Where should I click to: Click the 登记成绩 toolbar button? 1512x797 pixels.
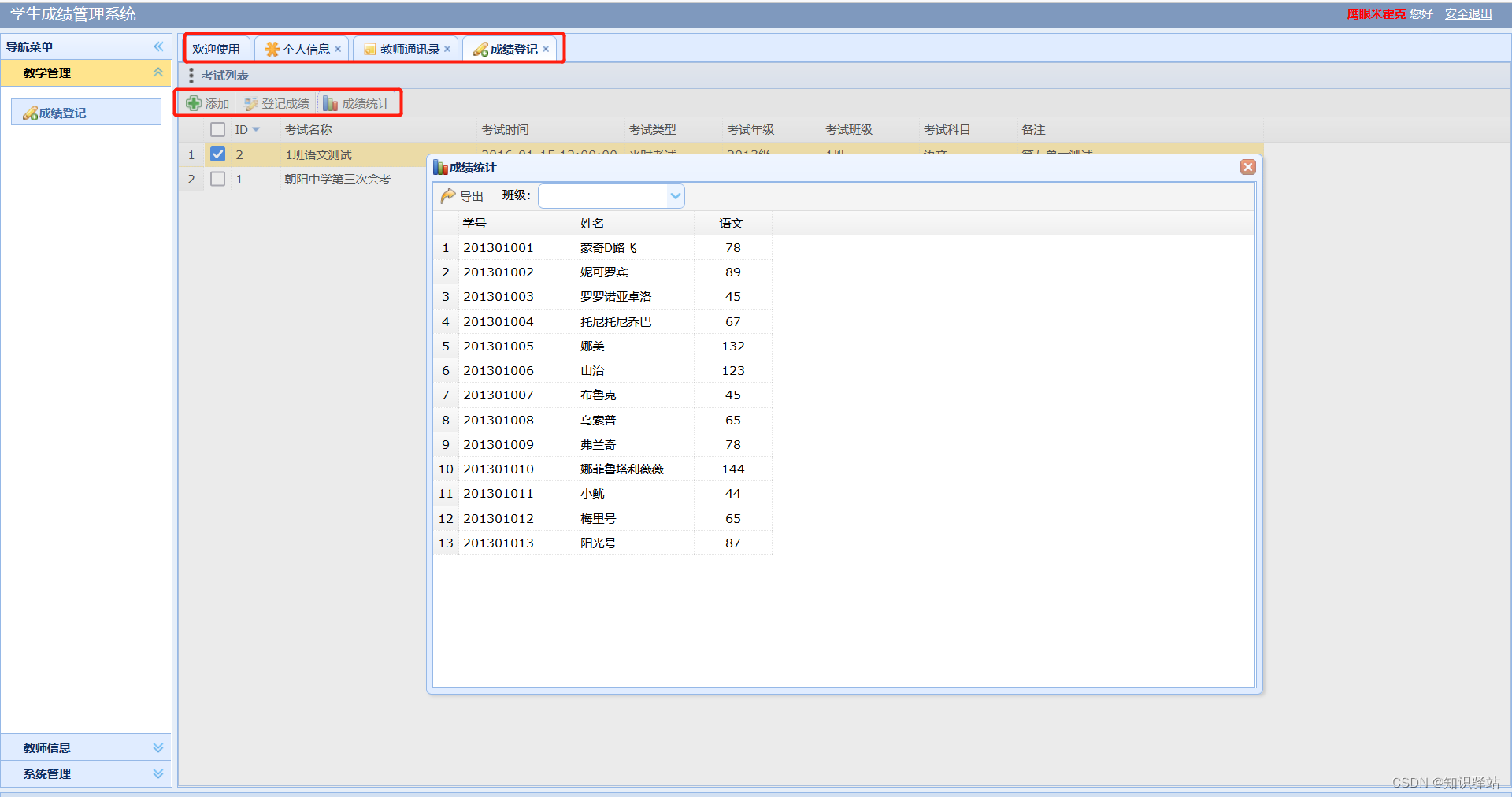pyautogui.click(x=277, y=103)
